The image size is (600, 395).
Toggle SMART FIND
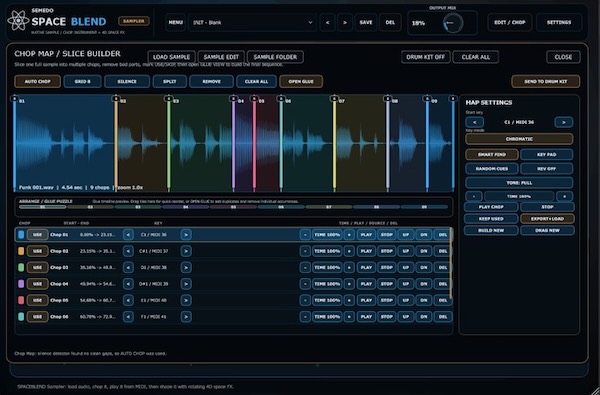[x=492, y=155]
